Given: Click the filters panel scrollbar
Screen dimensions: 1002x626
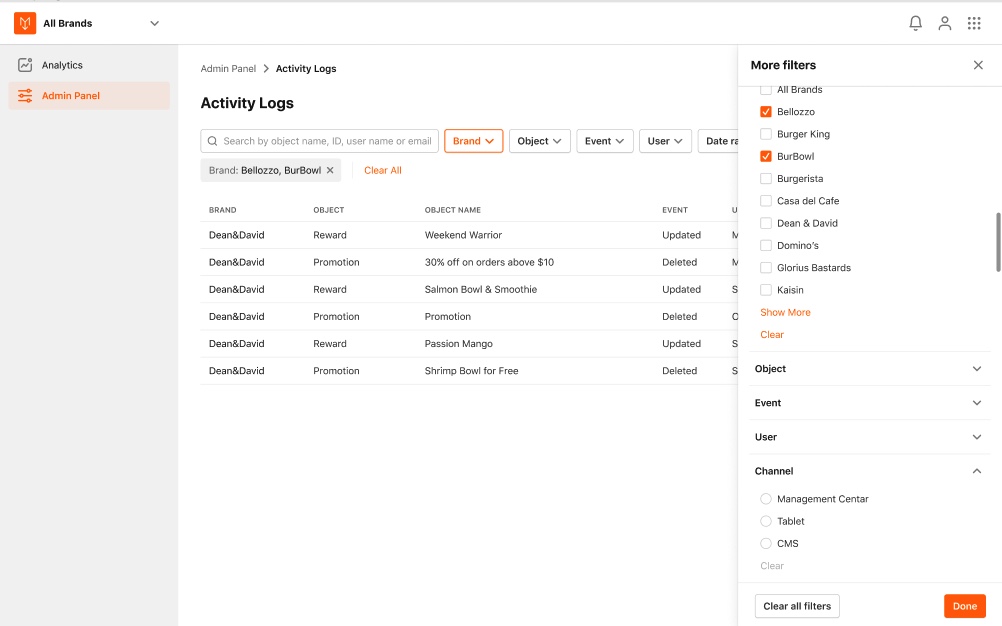Looking at the screenshot, I should (998, 242).
